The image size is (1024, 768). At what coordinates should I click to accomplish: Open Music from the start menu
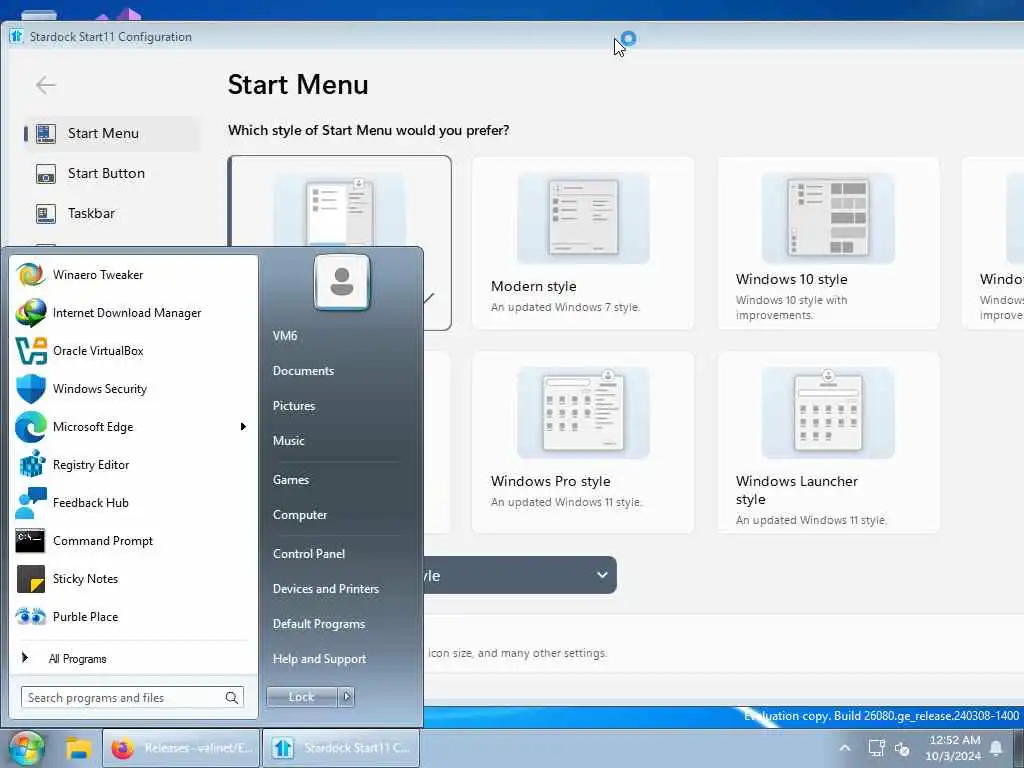pos(289,441)
